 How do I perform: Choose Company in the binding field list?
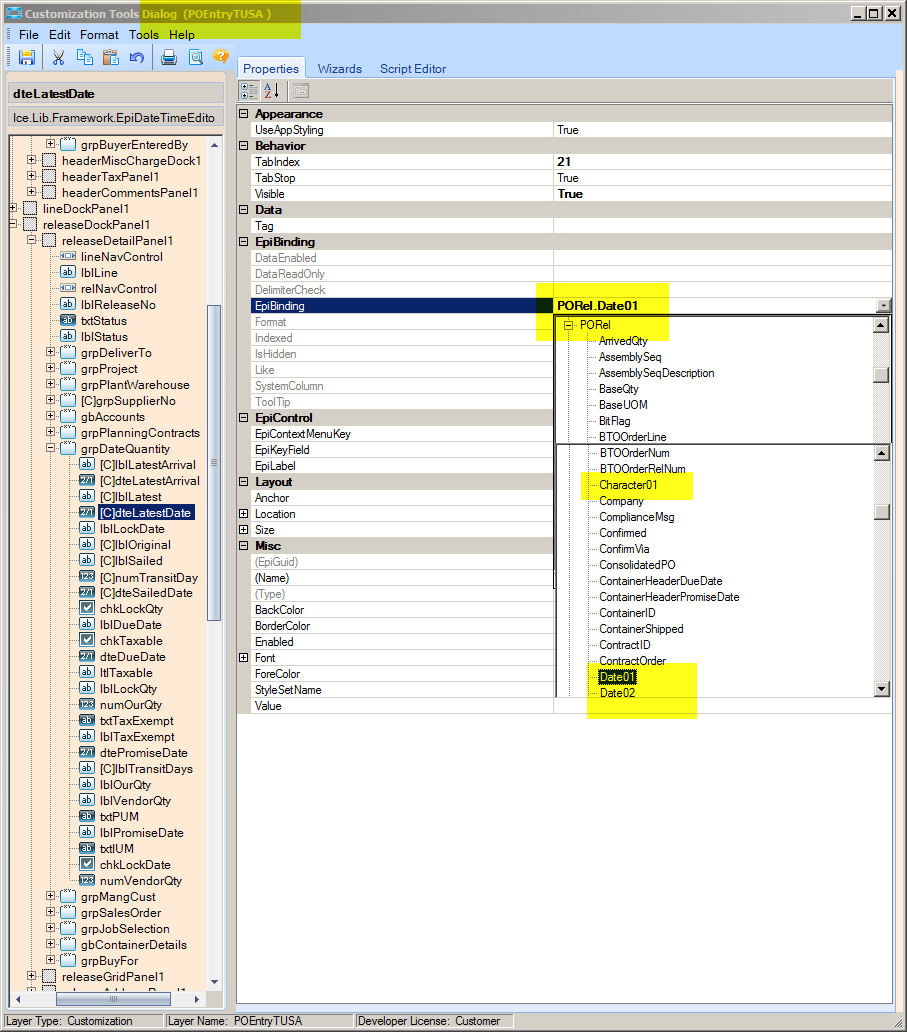[621, 501]
